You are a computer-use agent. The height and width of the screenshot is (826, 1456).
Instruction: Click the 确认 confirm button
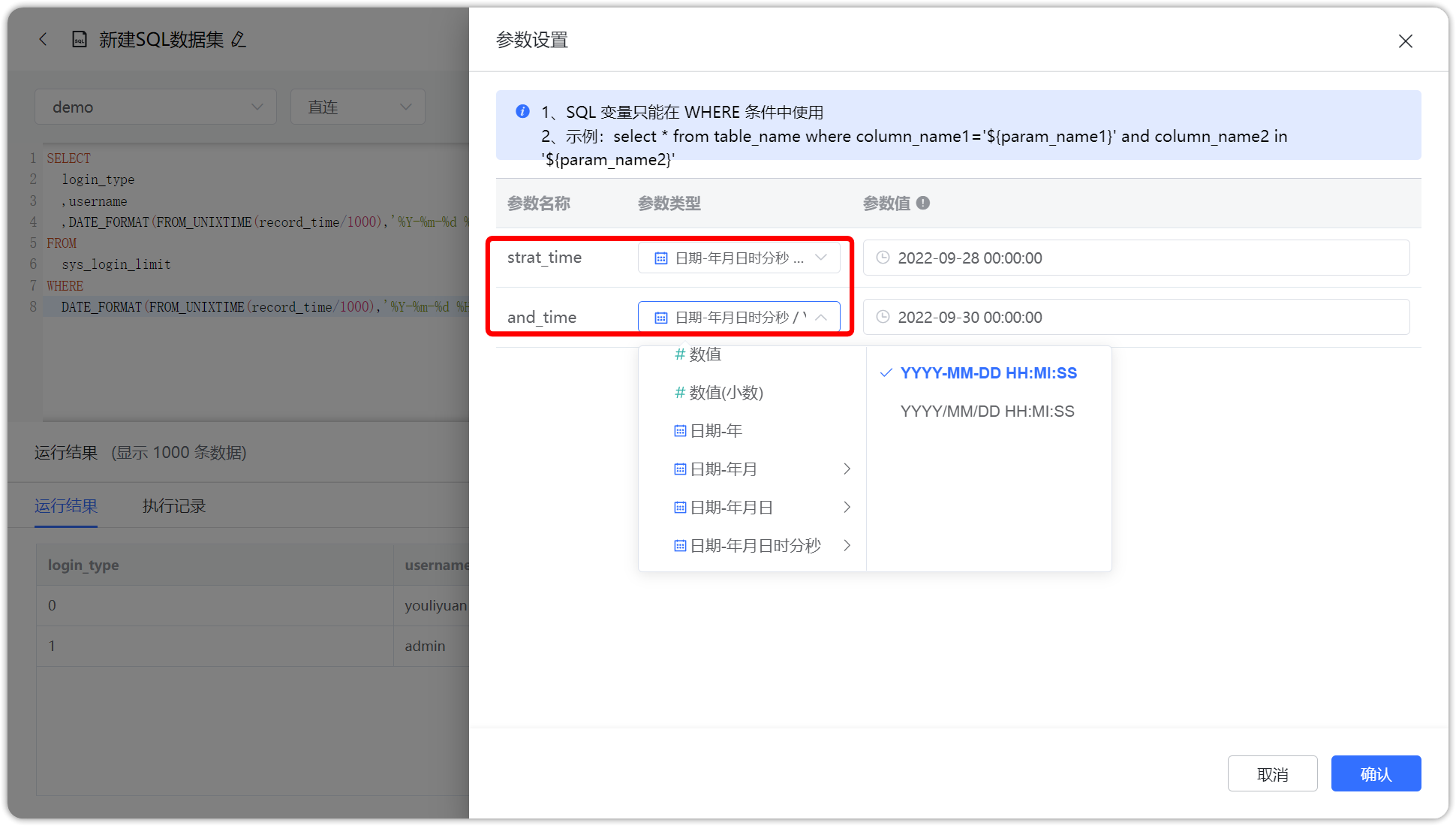tap(1376, 773)
